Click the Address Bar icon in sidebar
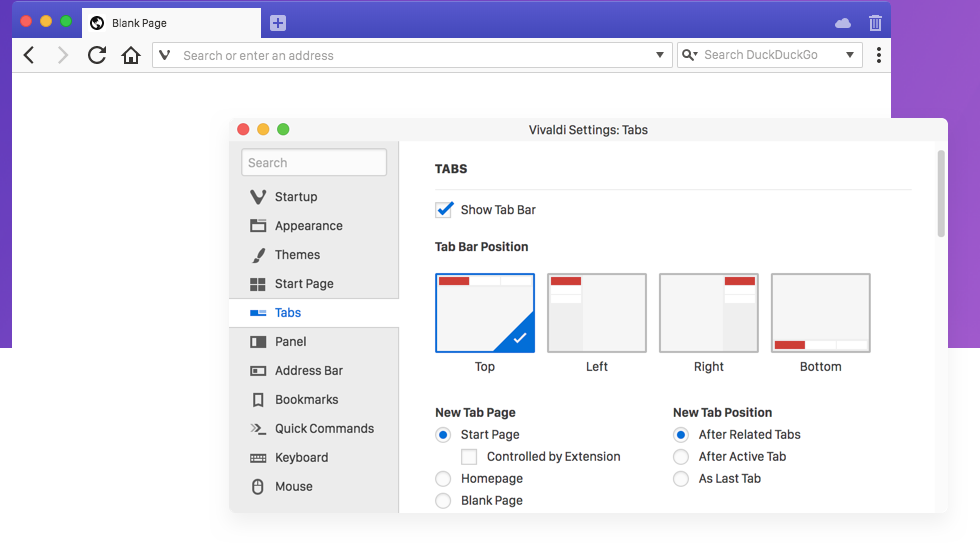980x551 pixels. [258, 371]
